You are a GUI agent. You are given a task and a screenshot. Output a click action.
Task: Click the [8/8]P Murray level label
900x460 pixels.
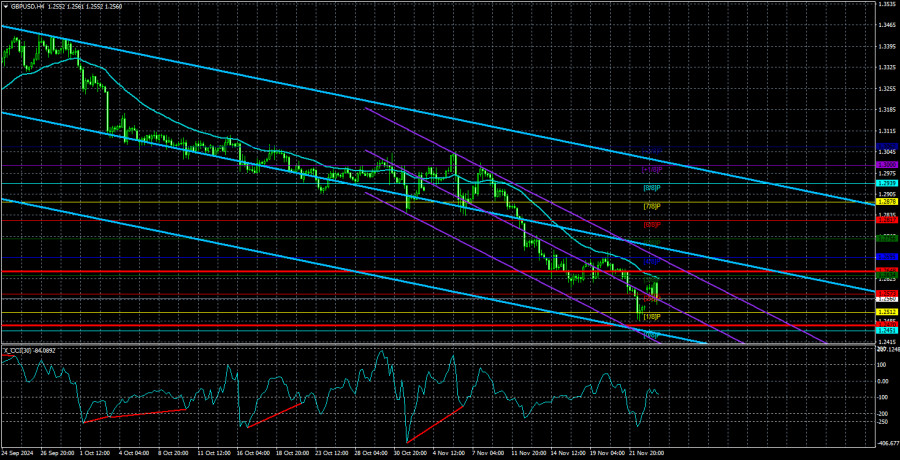(x=651, y=188)
